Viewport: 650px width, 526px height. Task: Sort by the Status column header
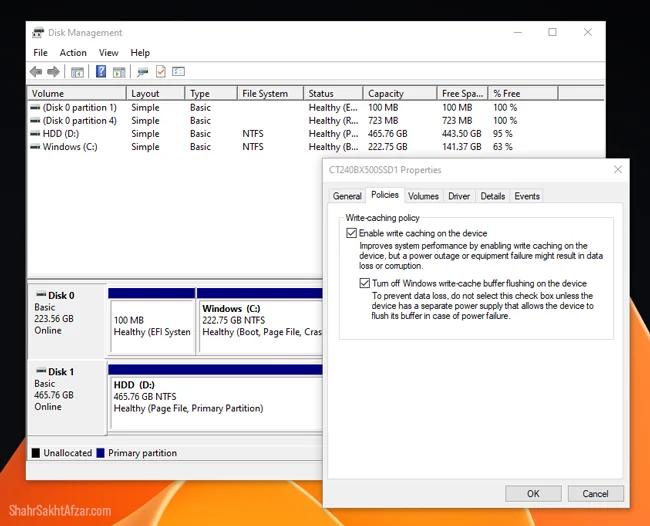(333, 94)
